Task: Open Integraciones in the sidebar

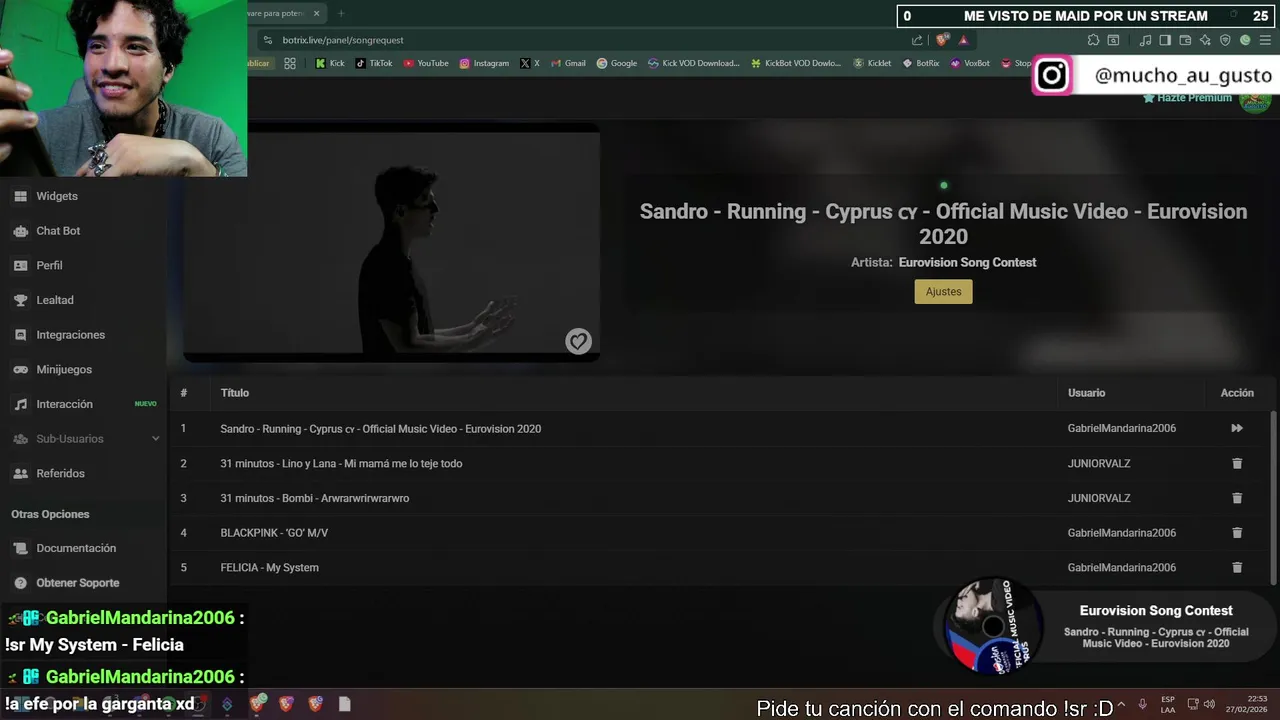Action: pos(70,335)
